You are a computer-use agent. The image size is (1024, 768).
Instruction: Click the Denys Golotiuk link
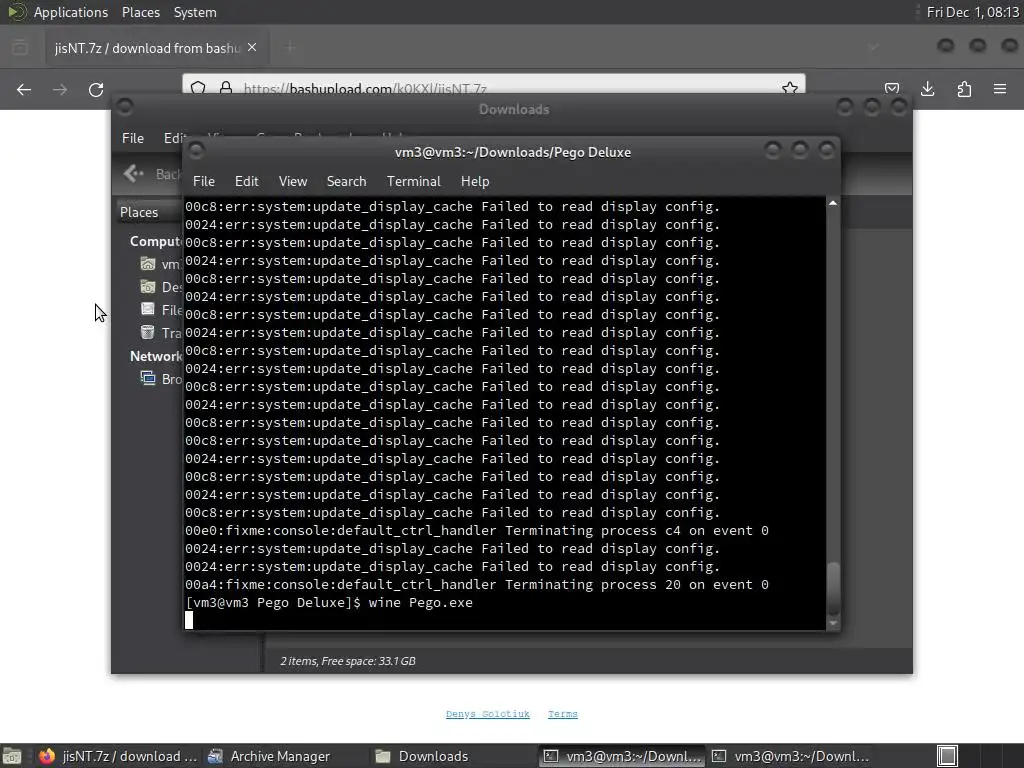click(x=487, y=714)
